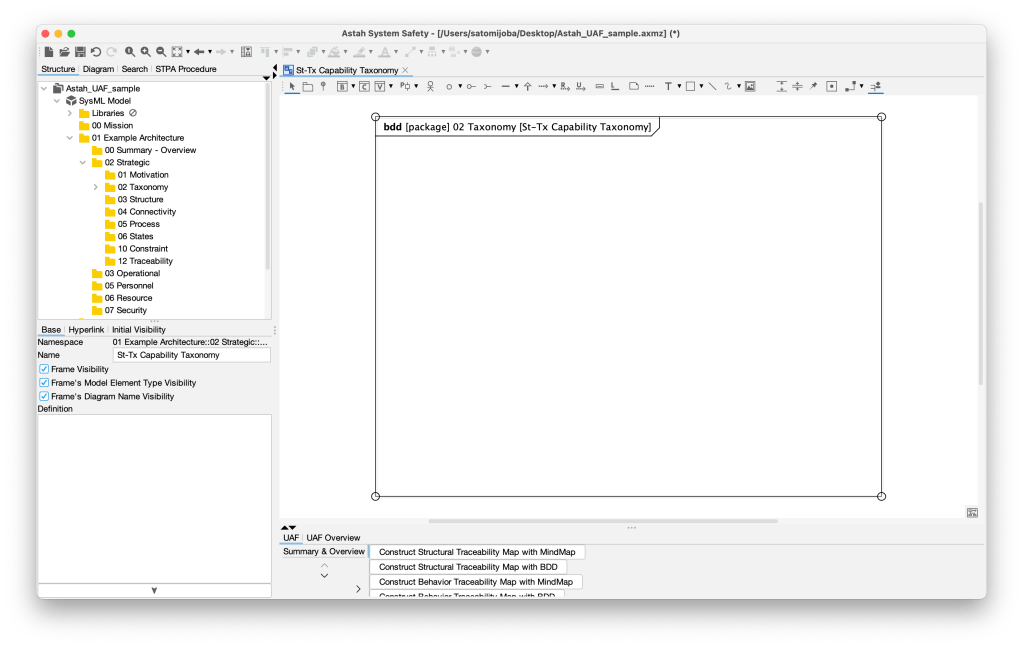The height and width of the screenshot is (647, 1023).
Task: Click the Zoom In magnifier icon
Action: (145, 51)
